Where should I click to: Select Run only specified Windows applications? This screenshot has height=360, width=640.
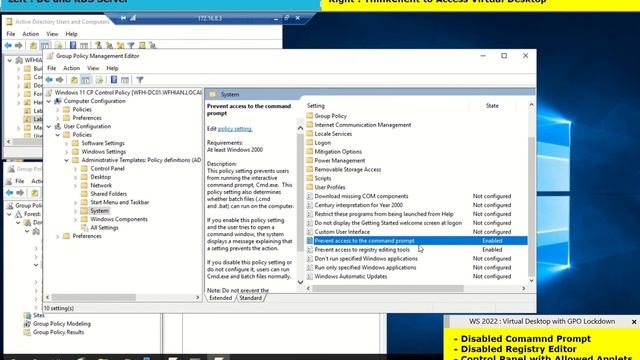click(x=416, y=268)
